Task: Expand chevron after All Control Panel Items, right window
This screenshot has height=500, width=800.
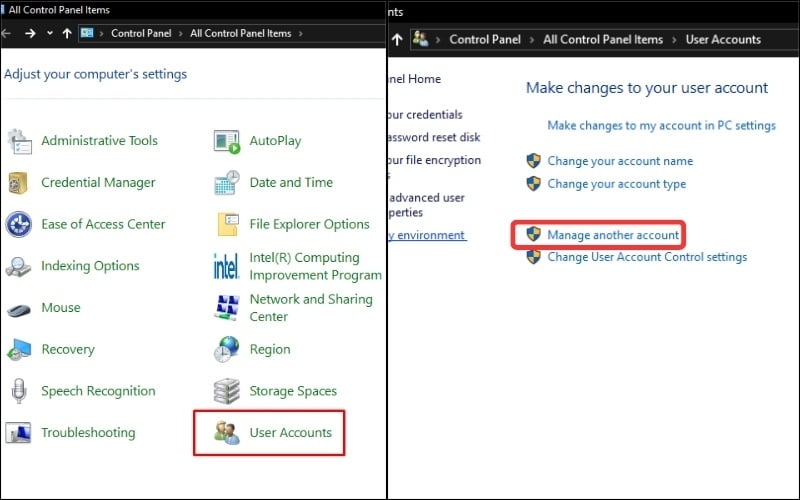Action: point(674,40)
